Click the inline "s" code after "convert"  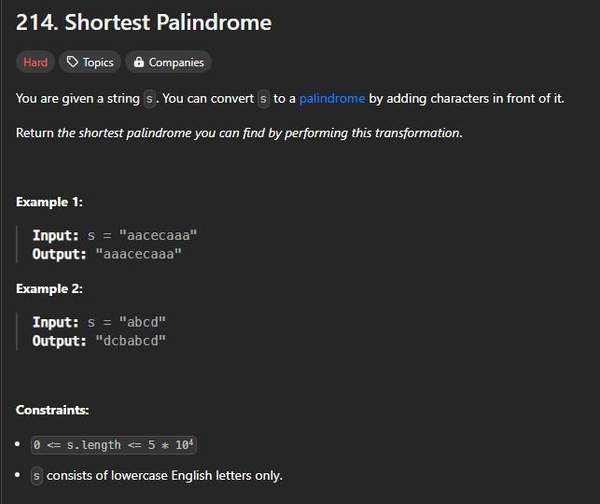pos(264,98)
